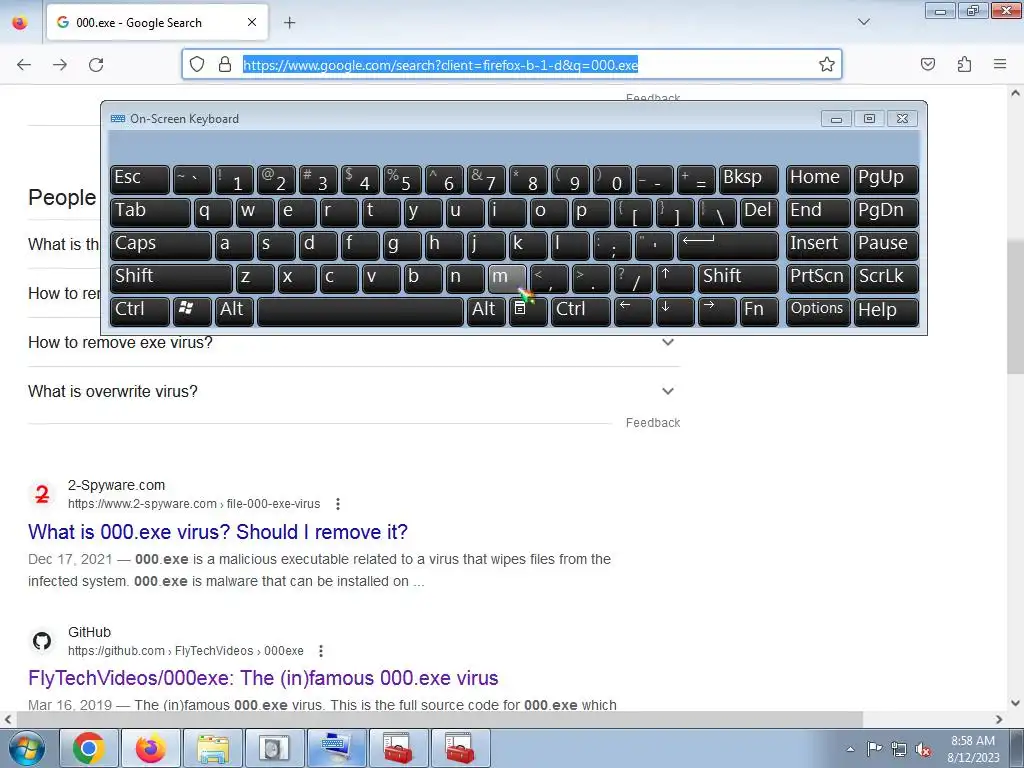Click the horizontal page scrollbar
This screenshot has height=768, width=1024.
click(x=440, y=719)
